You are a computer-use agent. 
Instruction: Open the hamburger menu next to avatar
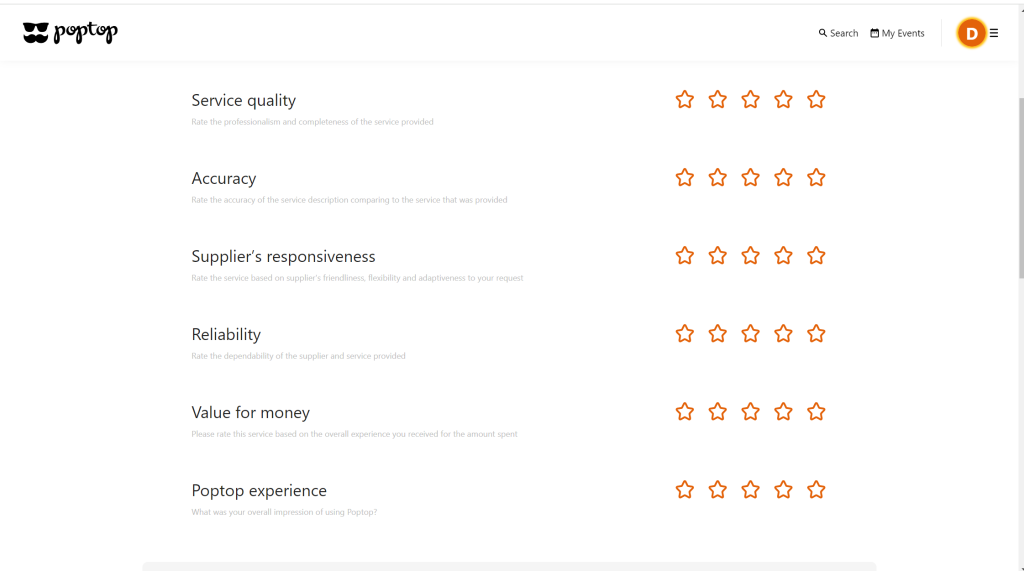[x=994, y=33]
